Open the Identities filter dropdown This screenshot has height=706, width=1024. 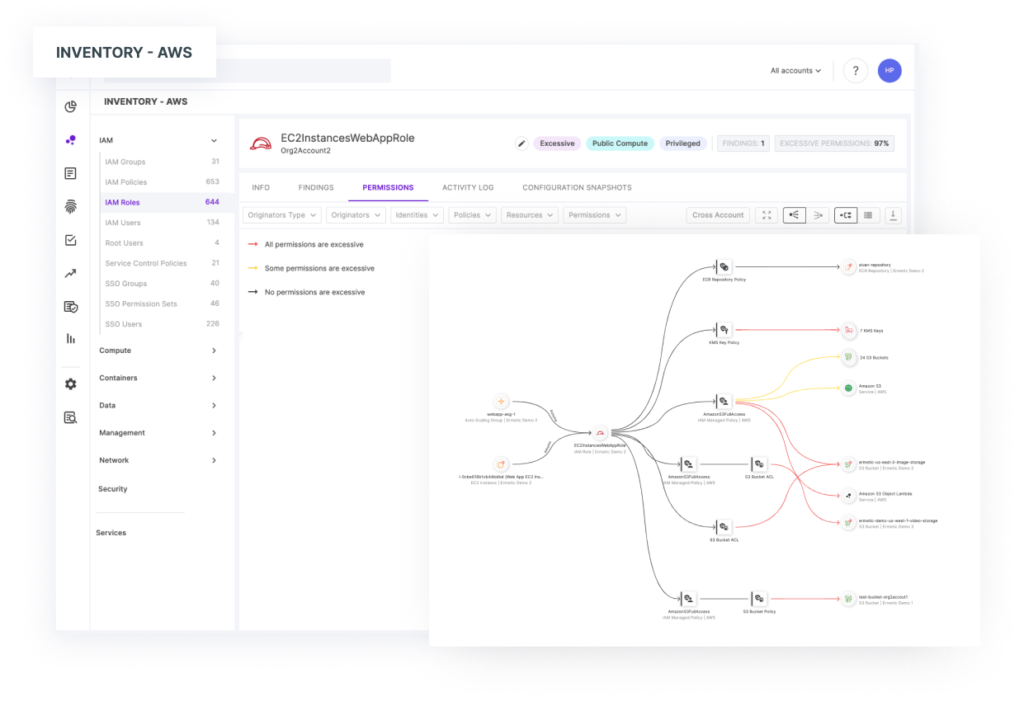(417, 215)
